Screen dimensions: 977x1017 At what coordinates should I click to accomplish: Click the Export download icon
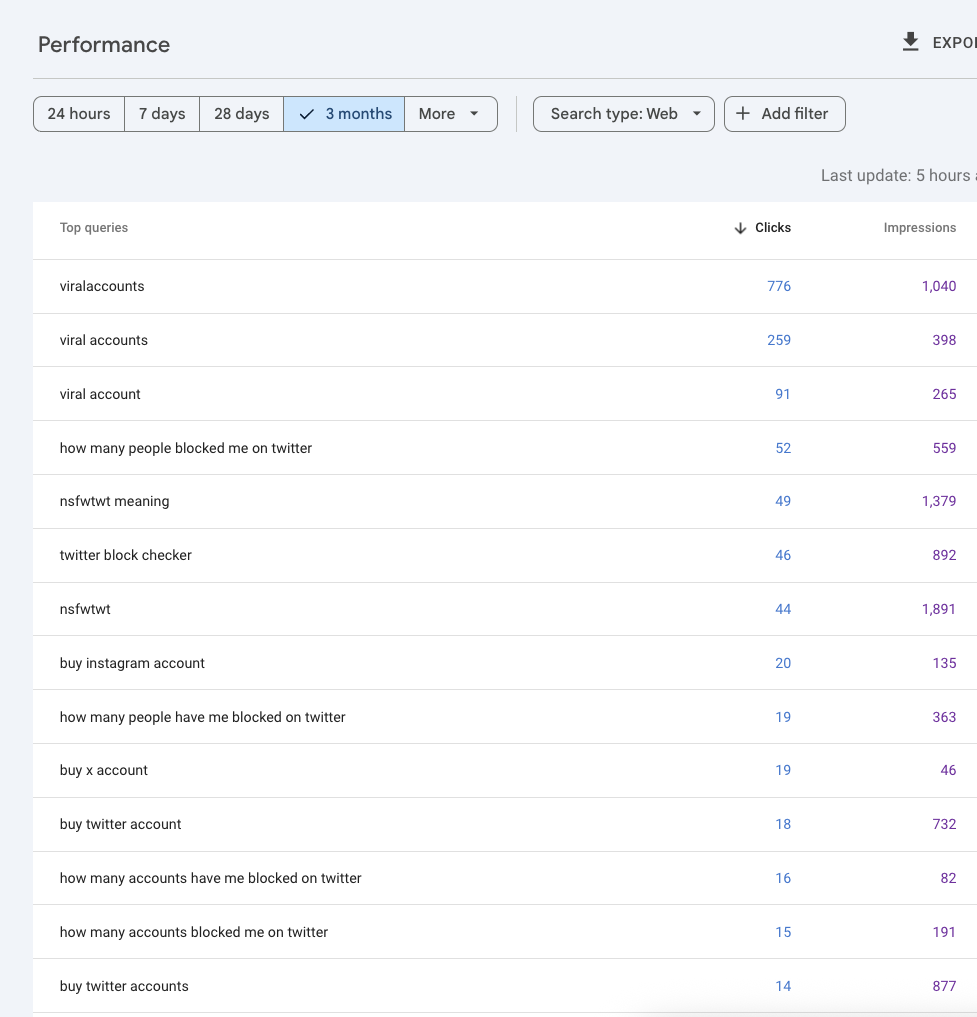(910, 42)
